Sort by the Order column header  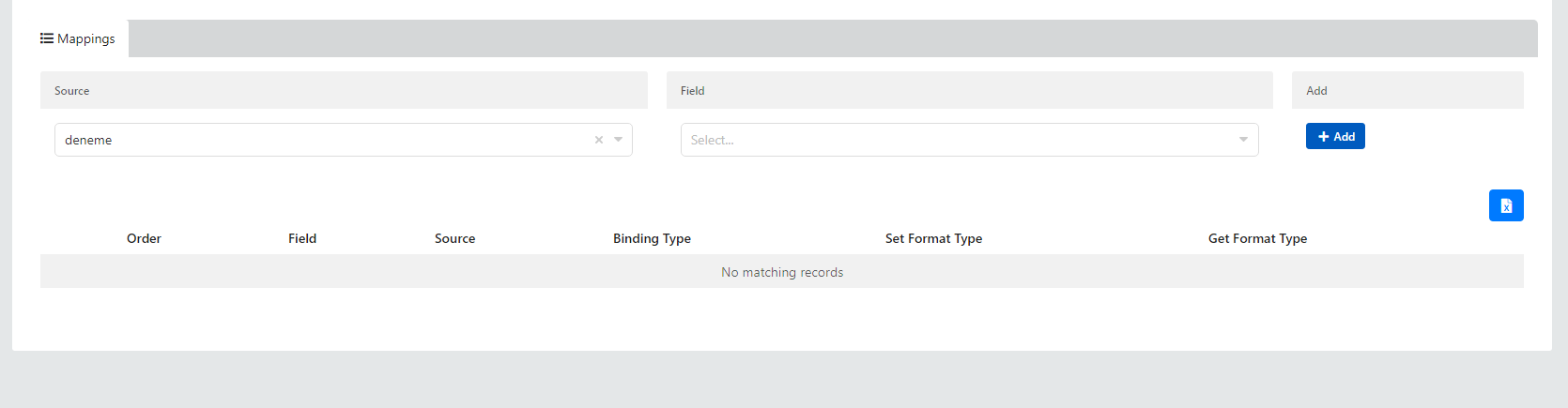(144, 238)
